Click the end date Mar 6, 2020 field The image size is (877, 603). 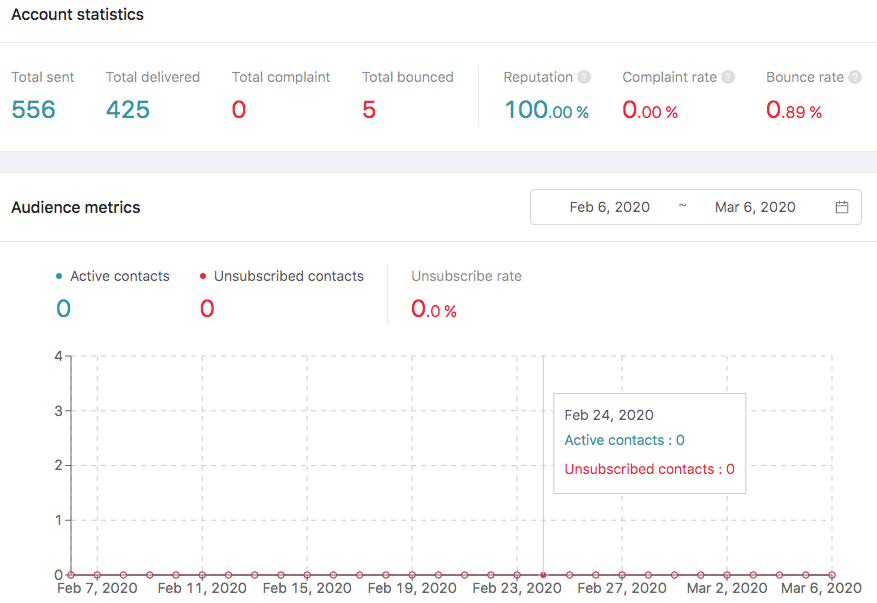[x=755, y=207]
